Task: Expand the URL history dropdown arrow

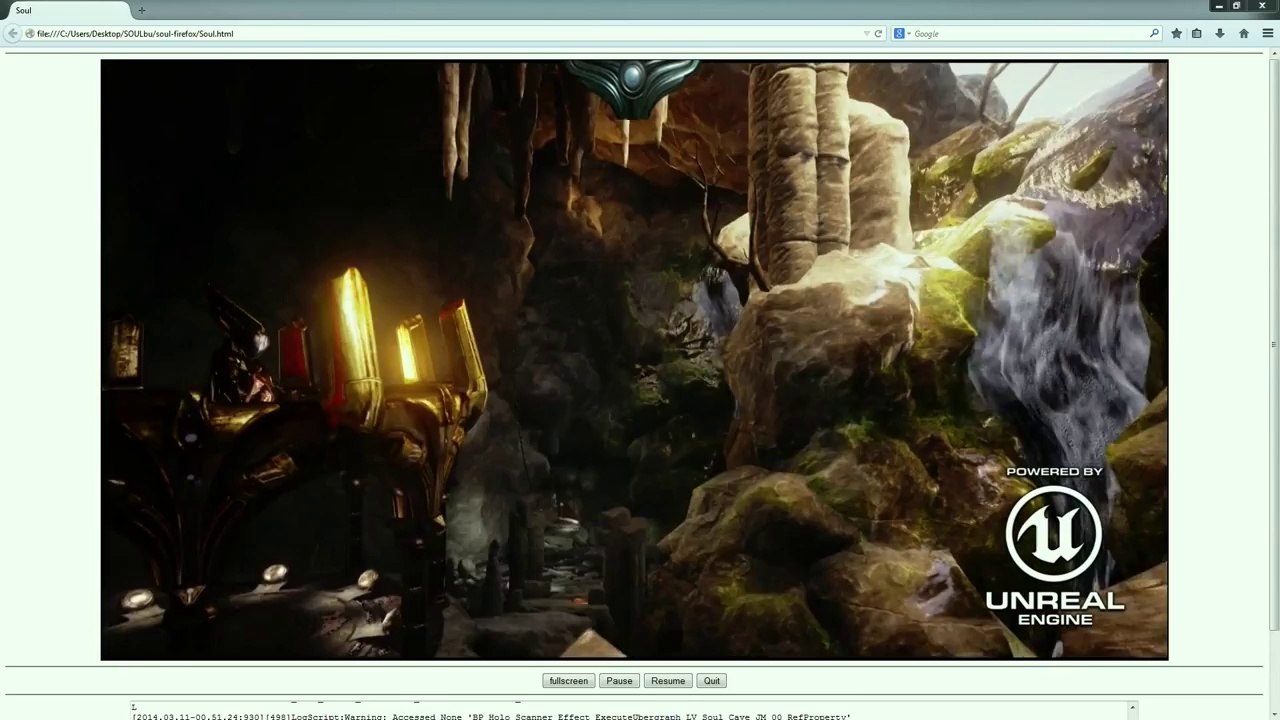Action: [x=866, y=33]
